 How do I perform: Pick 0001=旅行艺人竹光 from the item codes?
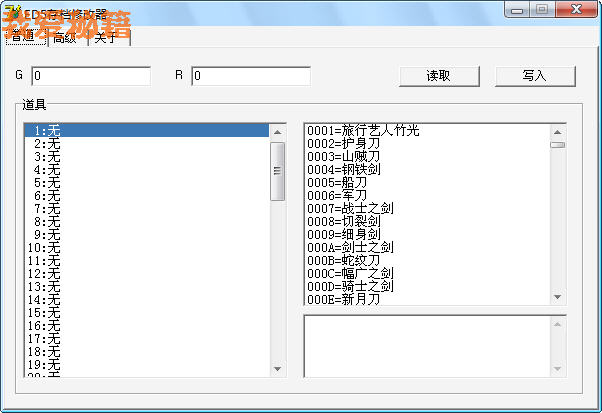(363, 131)
